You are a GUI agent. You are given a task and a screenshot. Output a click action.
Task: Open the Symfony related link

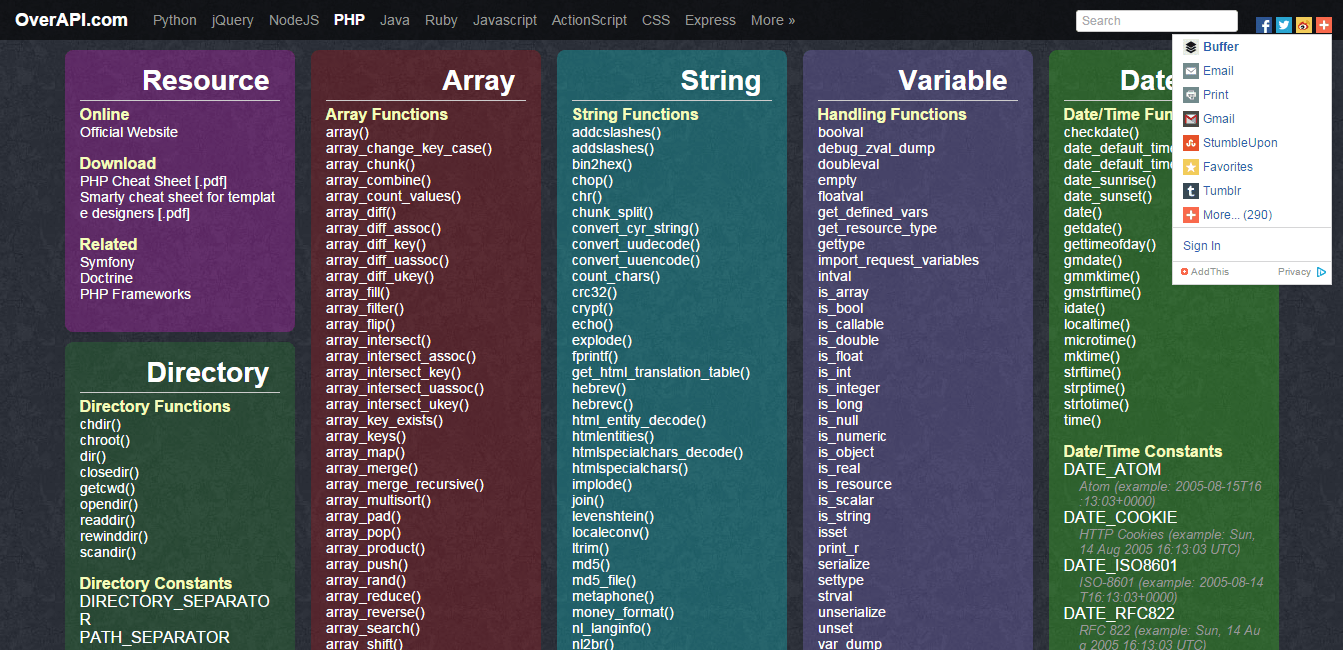coord(107,262)
